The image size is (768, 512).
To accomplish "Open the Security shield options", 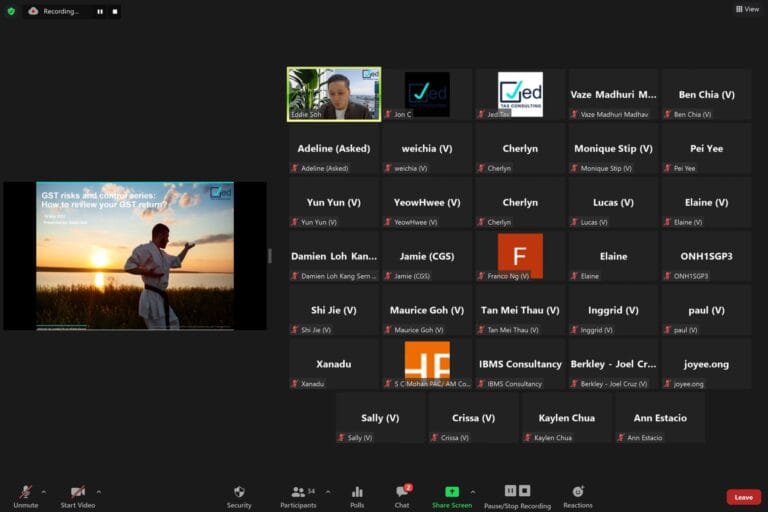I will point(239,492).
